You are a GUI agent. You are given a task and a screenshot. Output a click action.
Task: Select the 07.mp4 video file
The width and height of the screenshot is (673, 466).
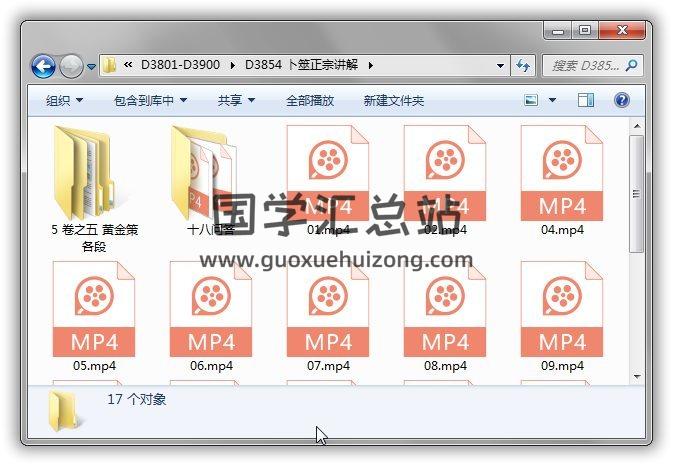[327, 309]
